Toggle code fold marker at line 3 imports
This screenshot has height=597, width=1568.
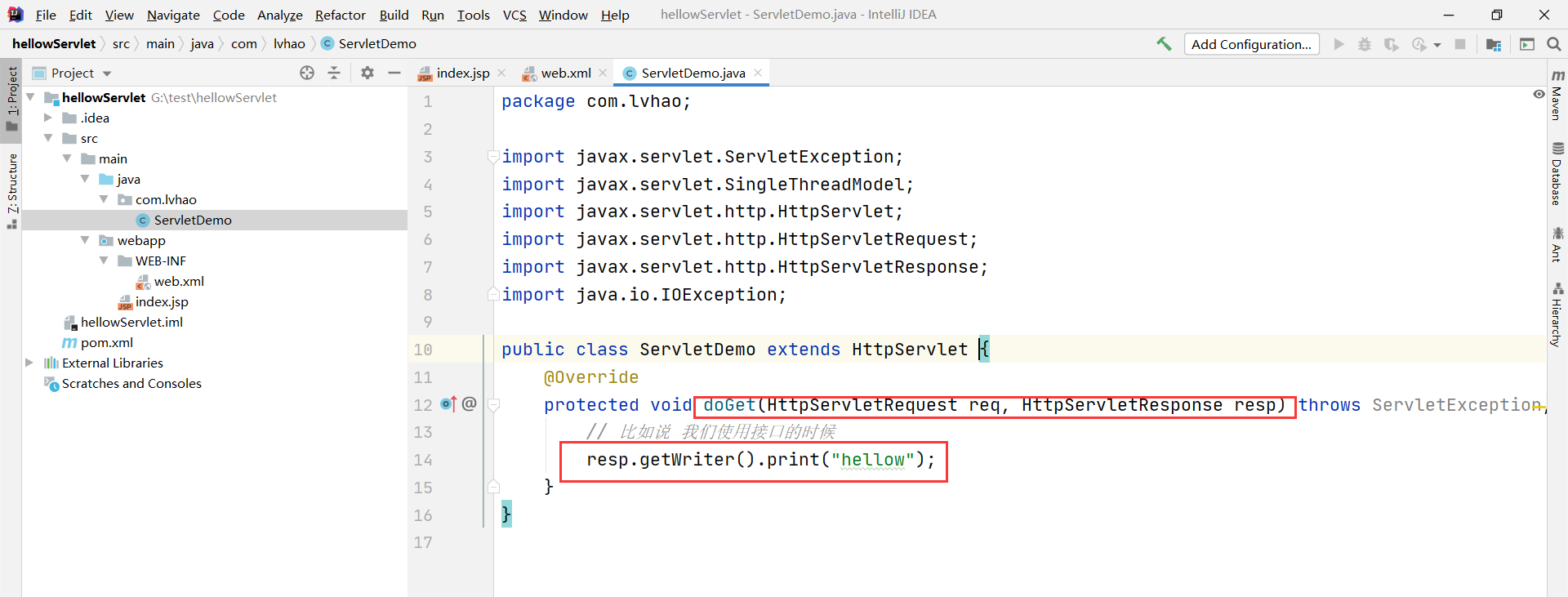coord(493,156)
